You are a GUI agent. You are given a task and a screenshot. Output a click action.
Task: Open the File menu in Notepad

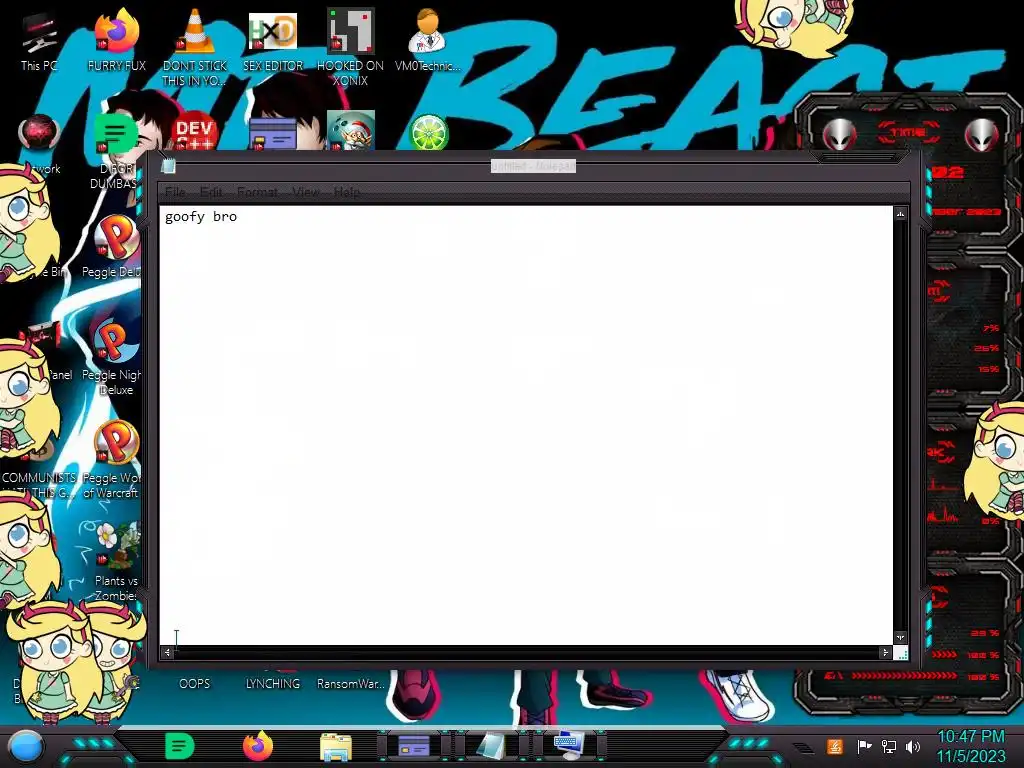pos(175,192)
